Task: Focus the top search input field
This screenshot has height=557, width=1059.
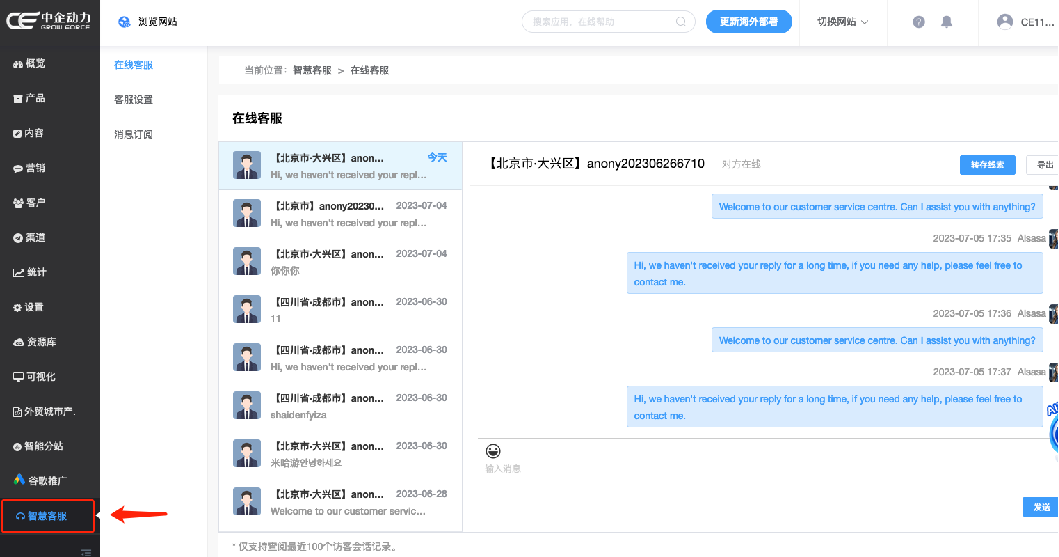Action: pyautogui.click(x=608, y=22)
